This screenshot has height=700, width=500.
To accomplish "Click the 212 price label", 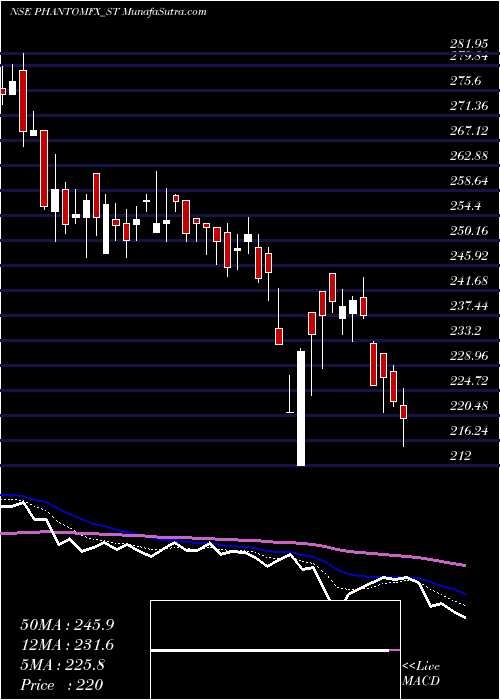I will click(x=460, y=456).
